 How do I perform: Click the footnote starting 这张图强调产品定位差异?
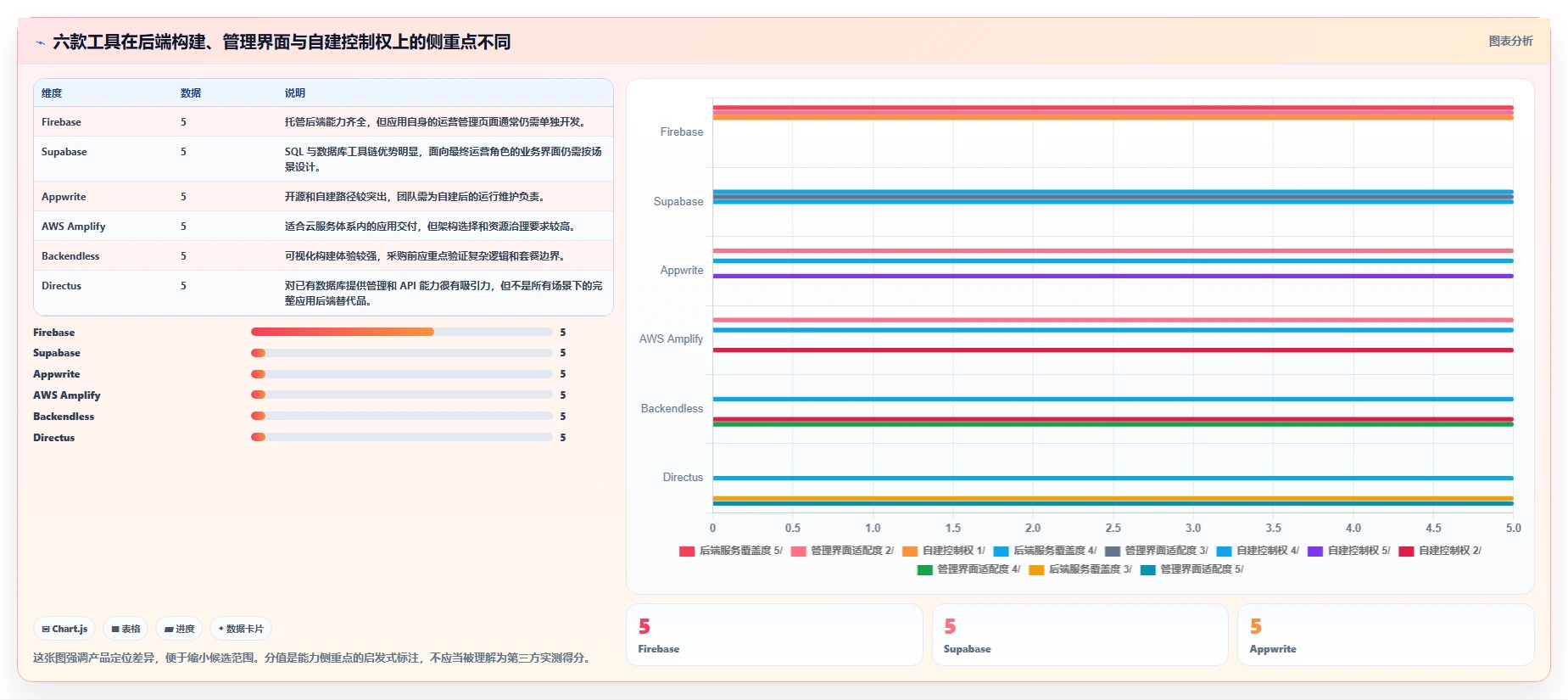tap(313, 658)
